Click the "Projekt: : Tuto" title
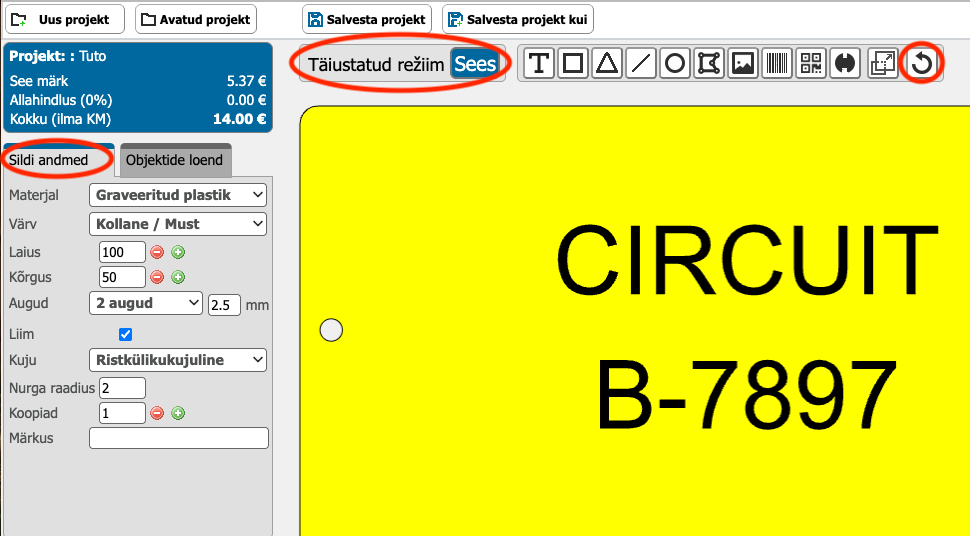970x536 pixels. [58, 56]
